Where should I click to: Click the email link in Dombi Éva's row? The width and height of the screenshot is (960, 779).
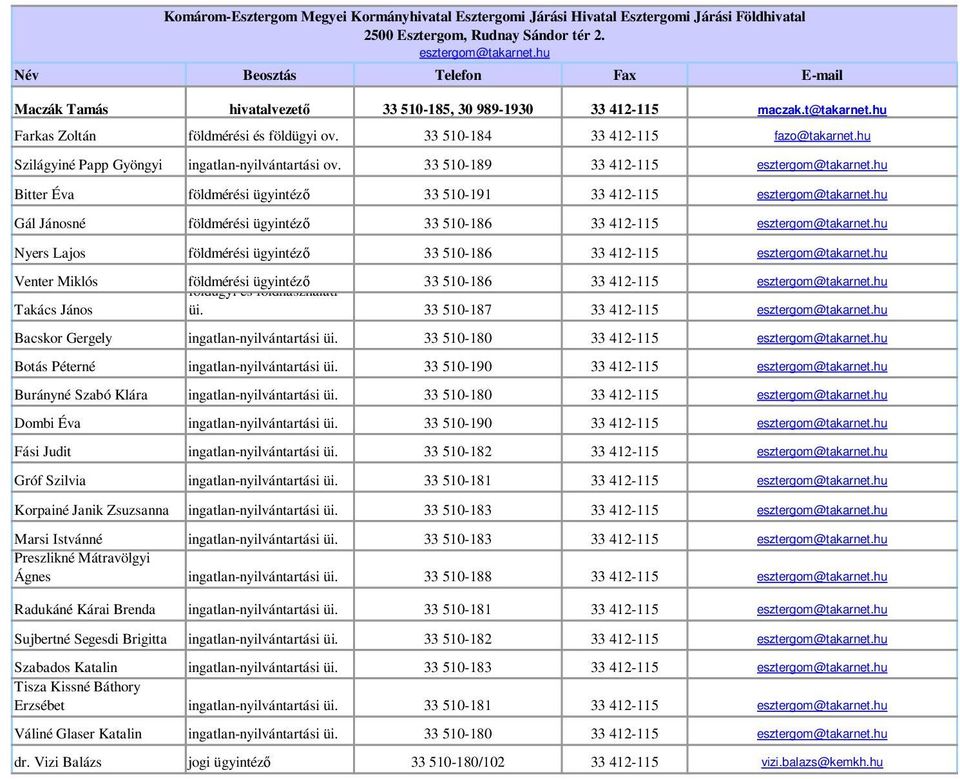tap(822, 423)
